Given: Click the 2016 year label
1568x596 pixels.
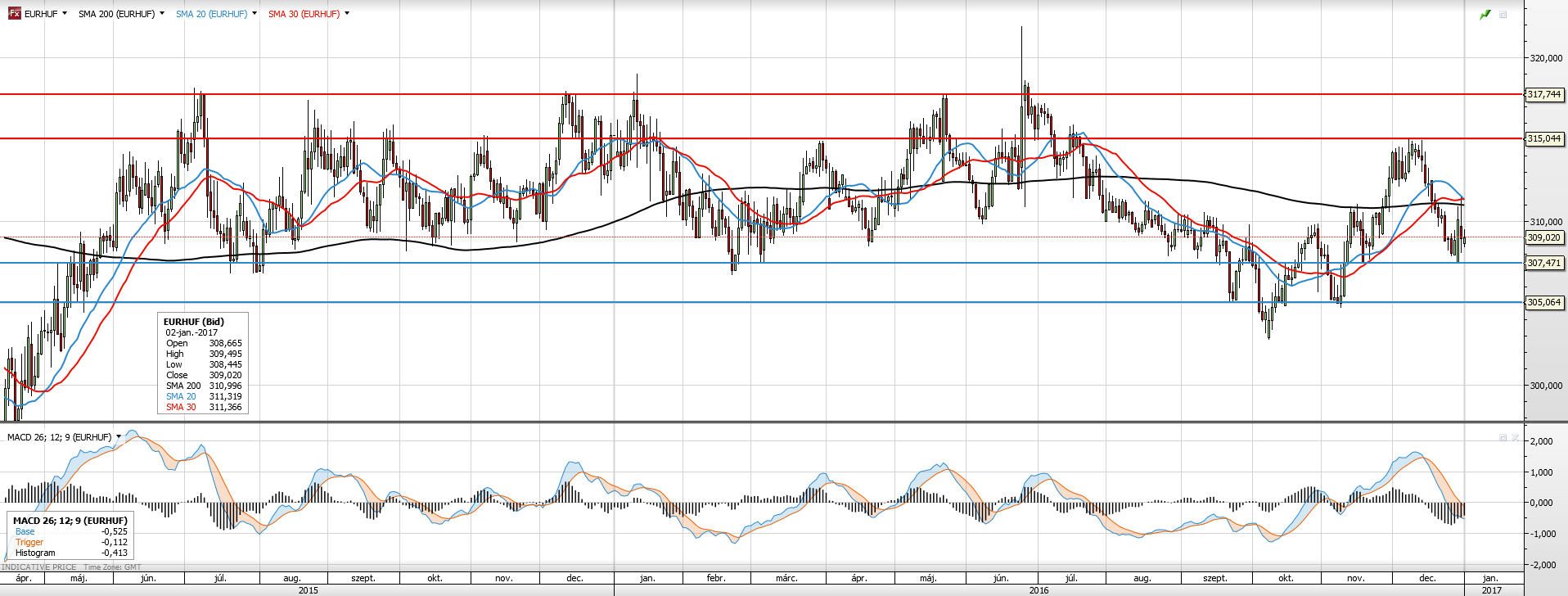Looking at the screenshot, I should 1039,590.
